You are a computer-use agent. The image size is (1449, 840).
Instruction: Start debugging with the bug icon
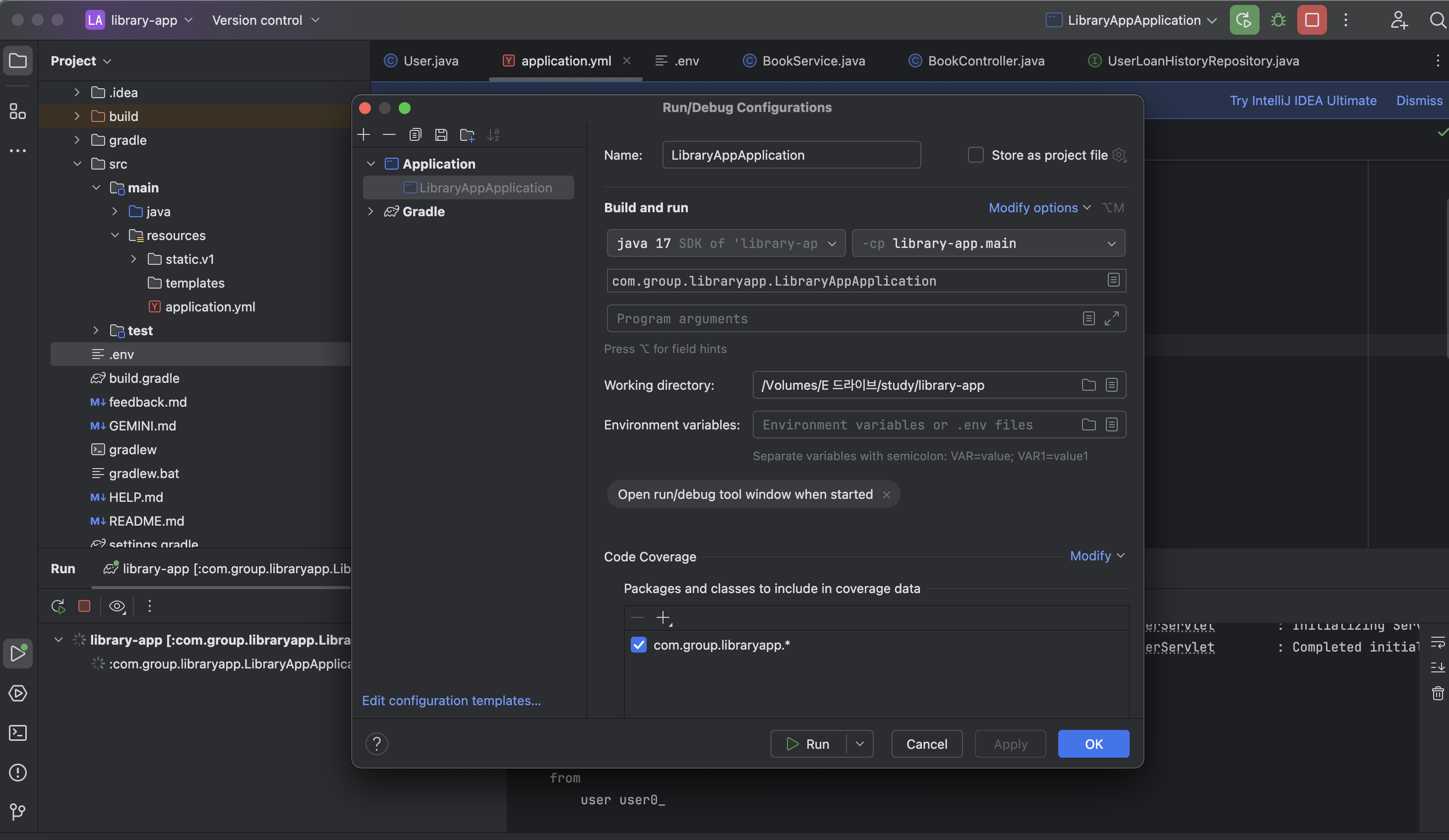(x=1277, y=20)
